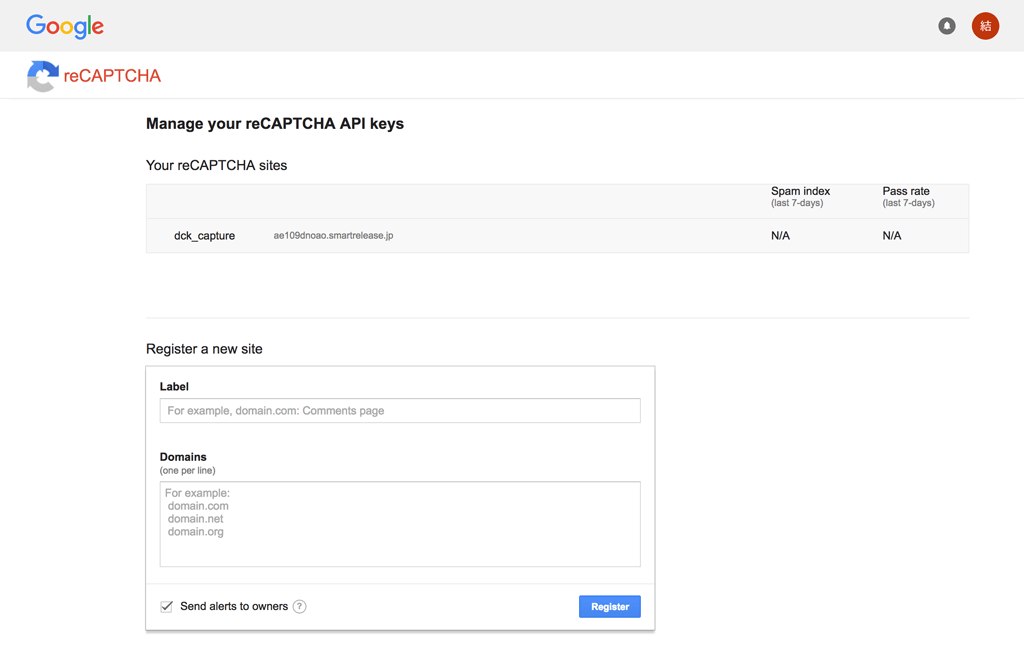
Task: Click the (one per line) hint text
Action: click(x=187, y=470)
